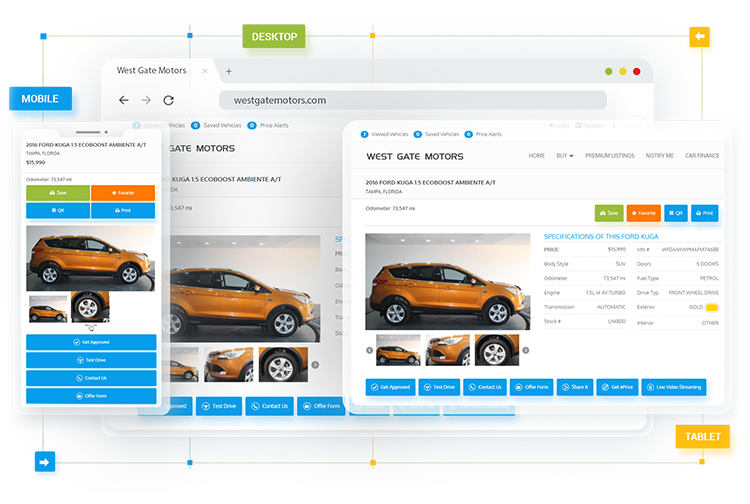The image size is (750, 504).
Task: Click Print button in mobile view
Action: click(123, 210)
